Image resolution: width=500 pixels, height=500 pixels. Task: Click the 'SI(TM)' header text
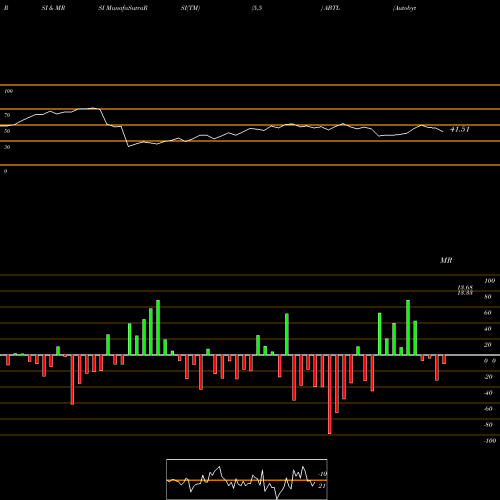[x=190, y=8]
